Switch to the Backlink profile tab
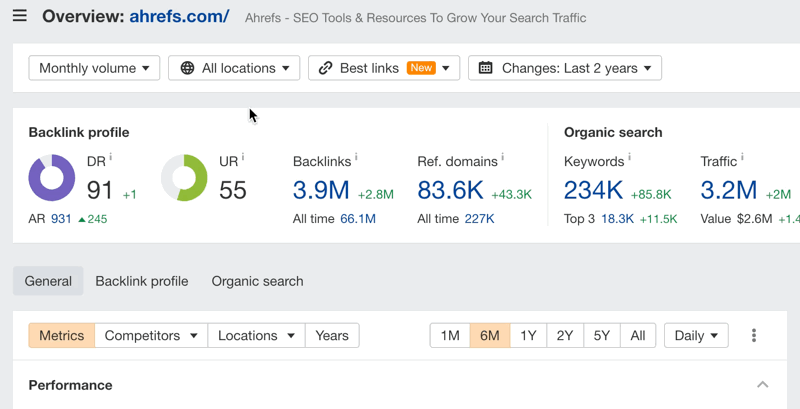Image resolution: width=800 pixels, height=409 pixels. [x=142, y=281]
